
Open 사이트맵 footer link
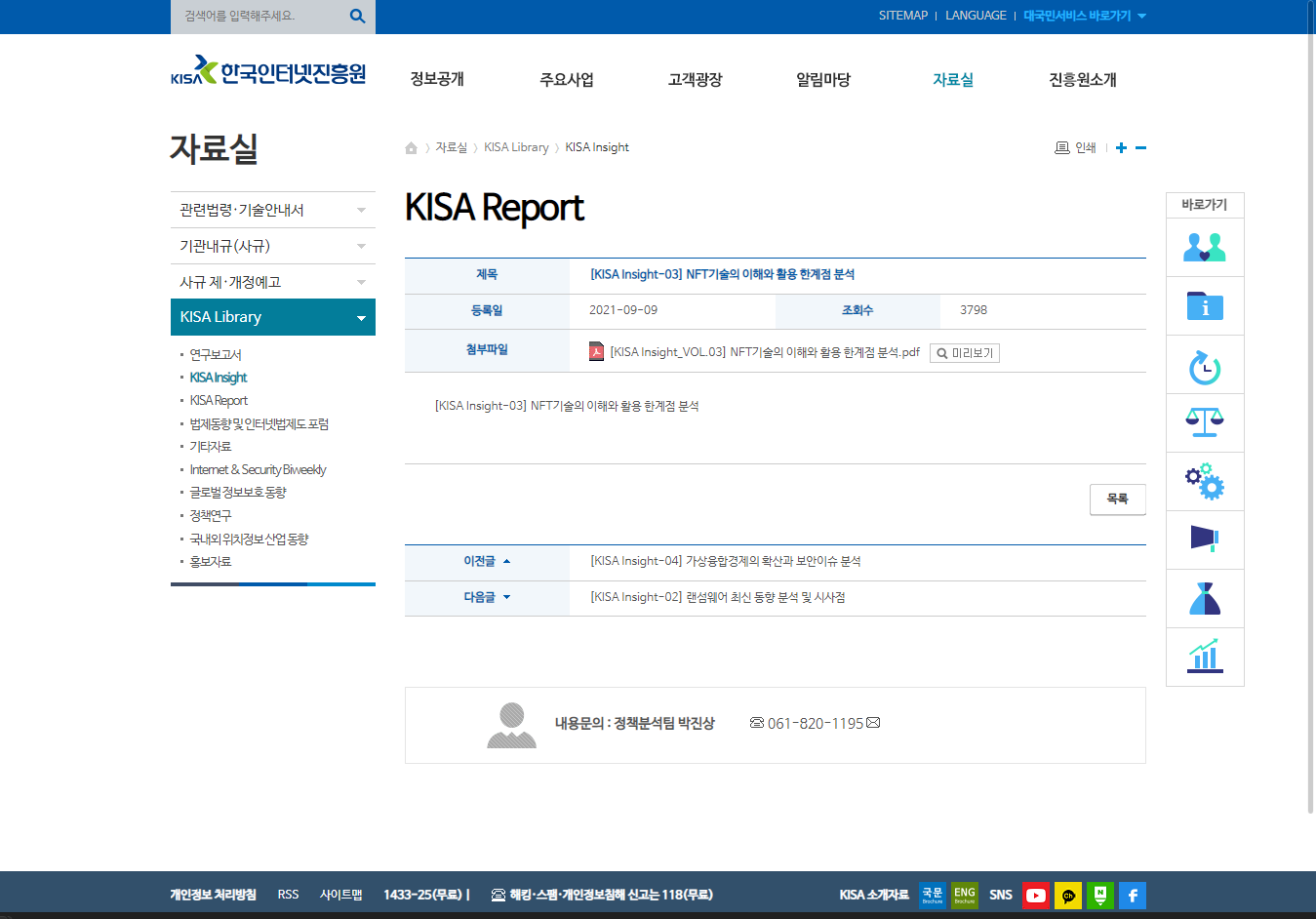[340, 895]
